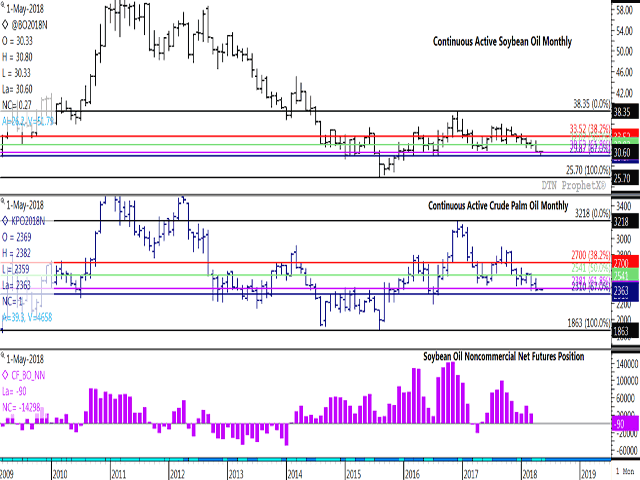Click the 'H = 30.80' high value
Screen dimensions: 640x480
click(x=17, y=57)
